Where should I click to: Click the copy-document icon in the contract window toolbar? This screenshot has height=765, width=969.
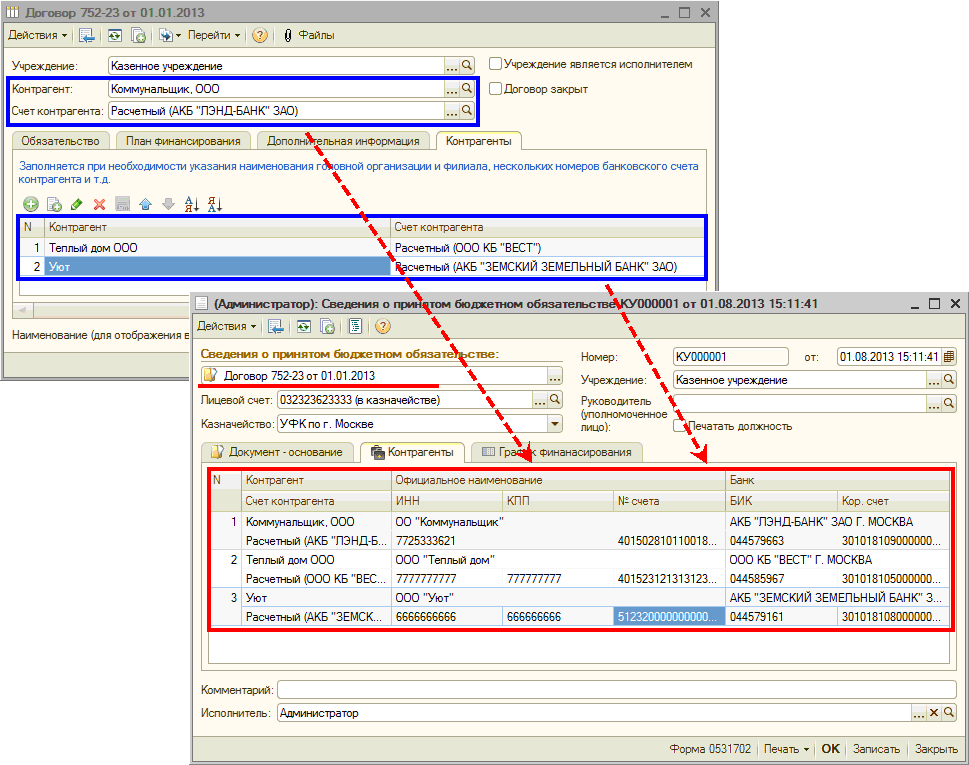coord(138,35)
